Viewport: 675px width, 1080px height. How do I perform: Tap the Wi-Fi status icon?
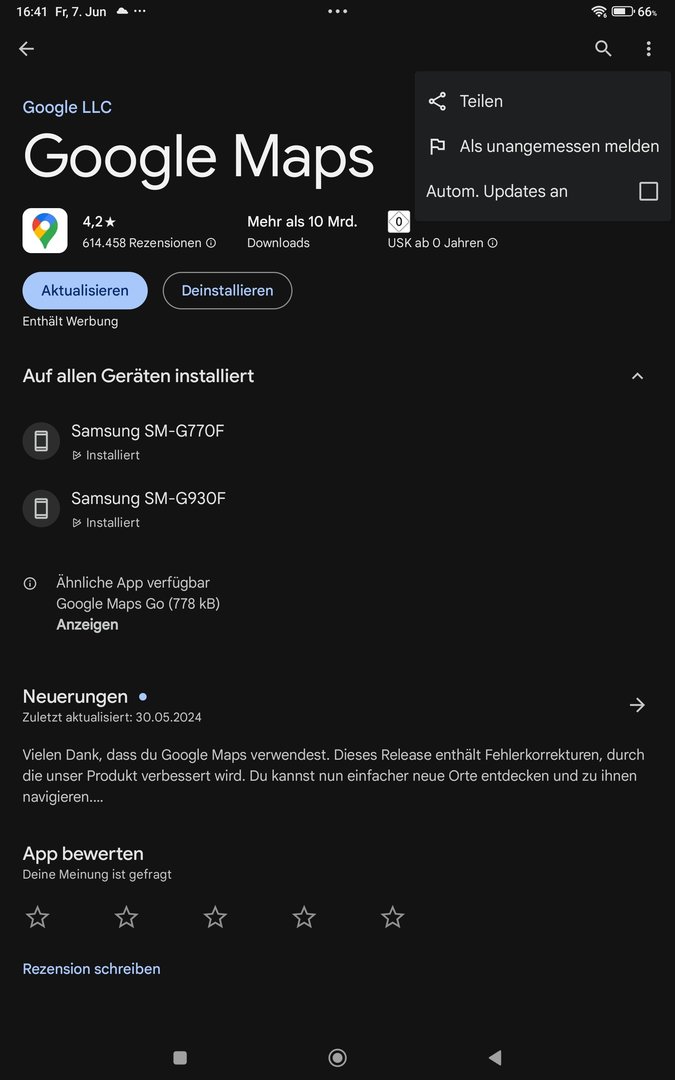pyautogui.click(x=599, y=12)
